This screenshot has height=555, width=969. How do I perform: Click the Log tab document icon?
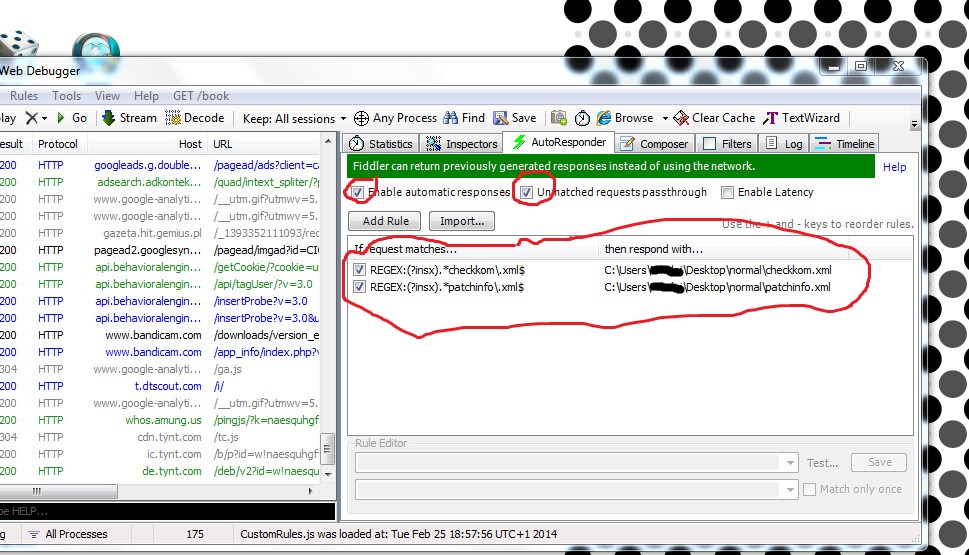coord(771,143)
